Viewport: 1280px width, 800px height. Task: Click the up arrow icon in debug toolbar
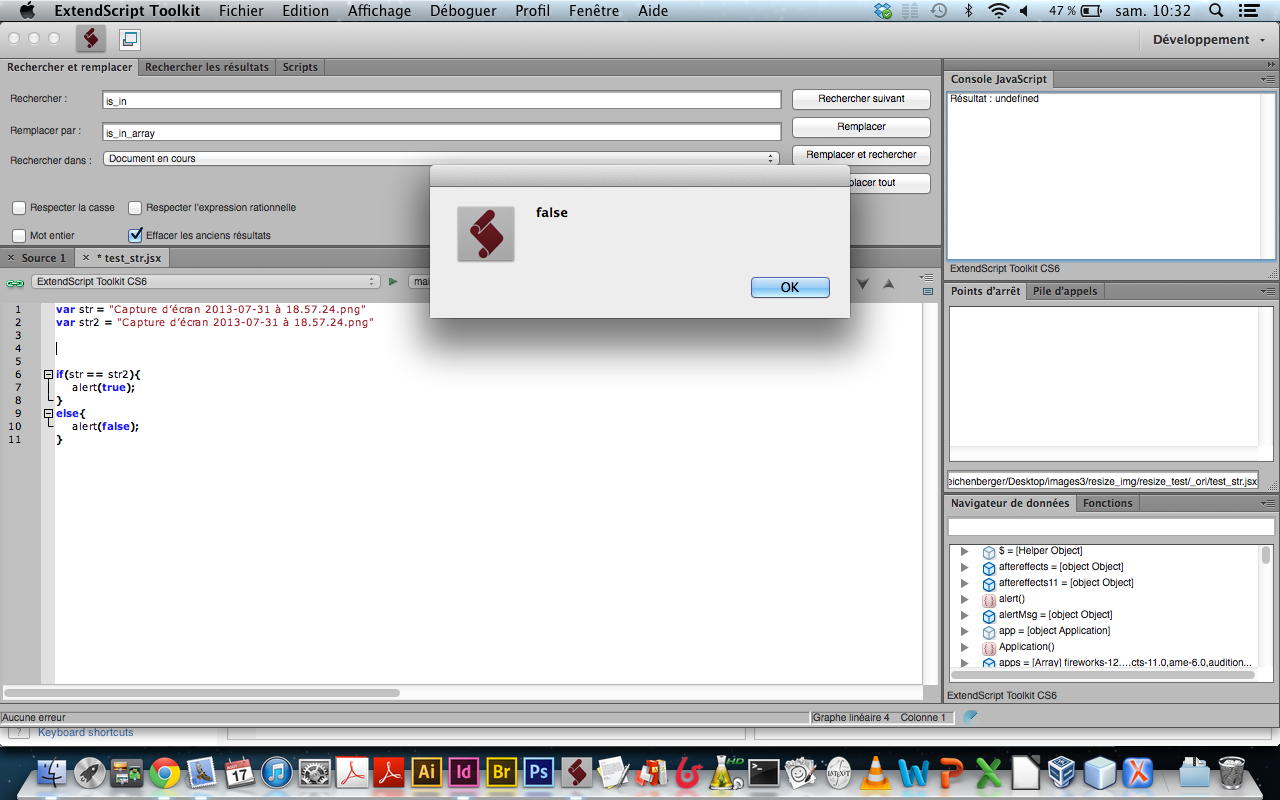[x=888, y=284]
